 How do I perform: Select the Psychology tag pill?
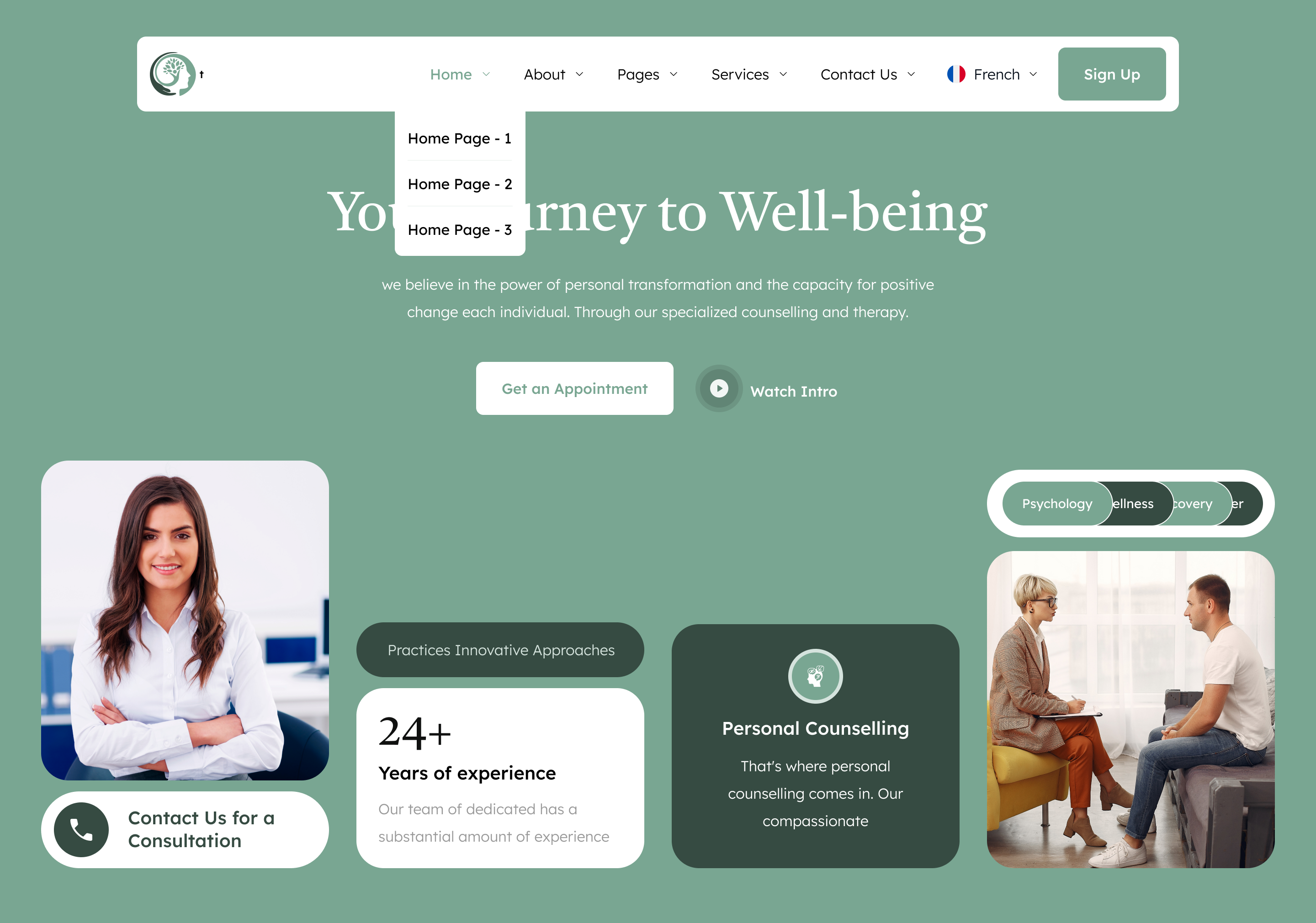pos(1056,504)
